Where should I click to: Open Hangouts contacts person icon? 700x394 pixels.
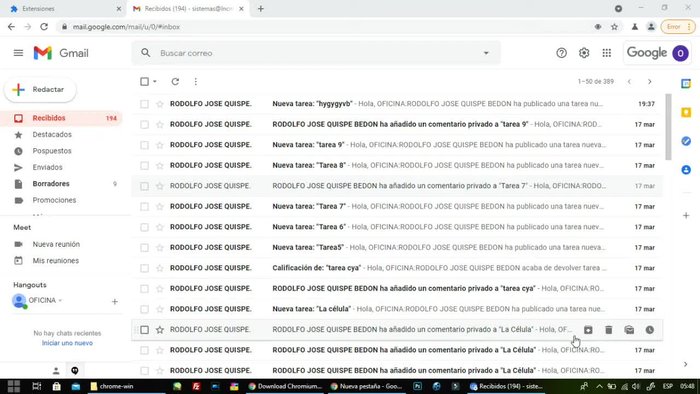click(x=56, y=370)
